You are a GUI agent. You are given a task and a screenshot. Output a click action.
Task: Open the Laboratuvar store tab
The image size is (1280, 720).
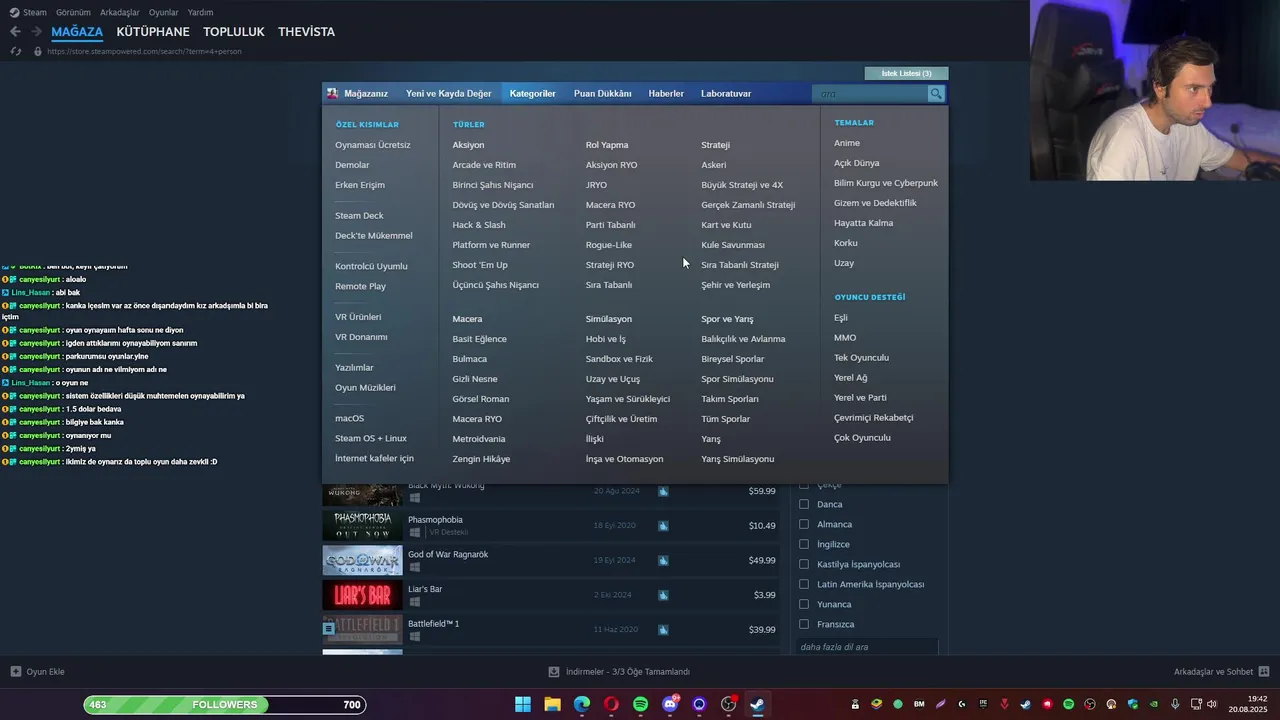point(726,93)
